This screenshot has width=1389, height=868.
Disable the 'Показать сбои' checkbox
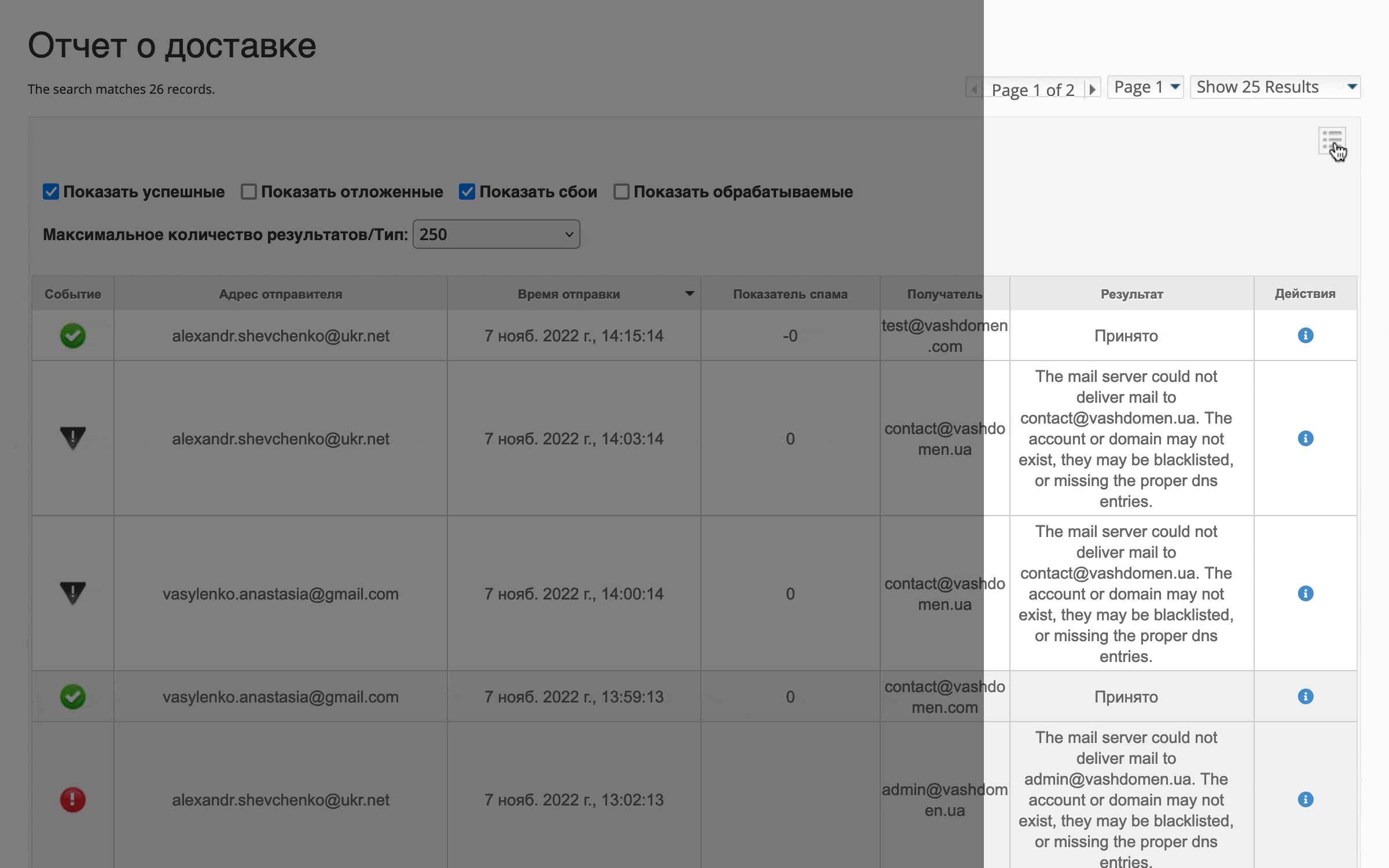(x=467, y=192)
